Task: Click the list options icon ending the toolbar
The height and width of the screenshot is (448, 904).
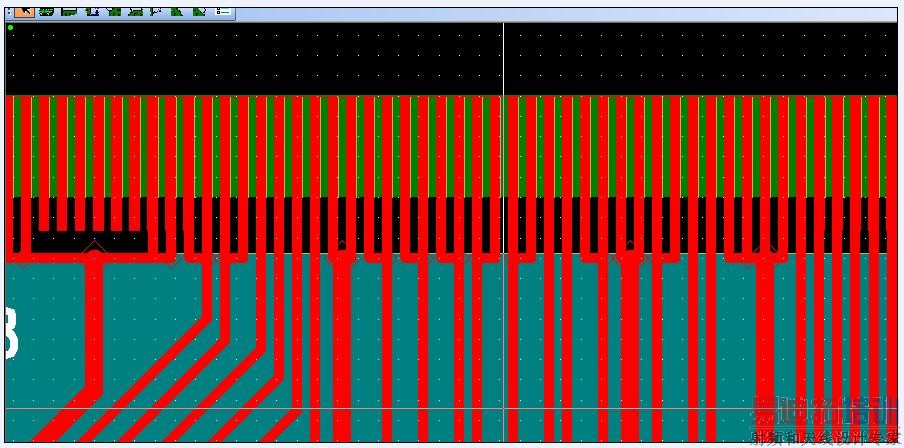Action: pos(223,12)
